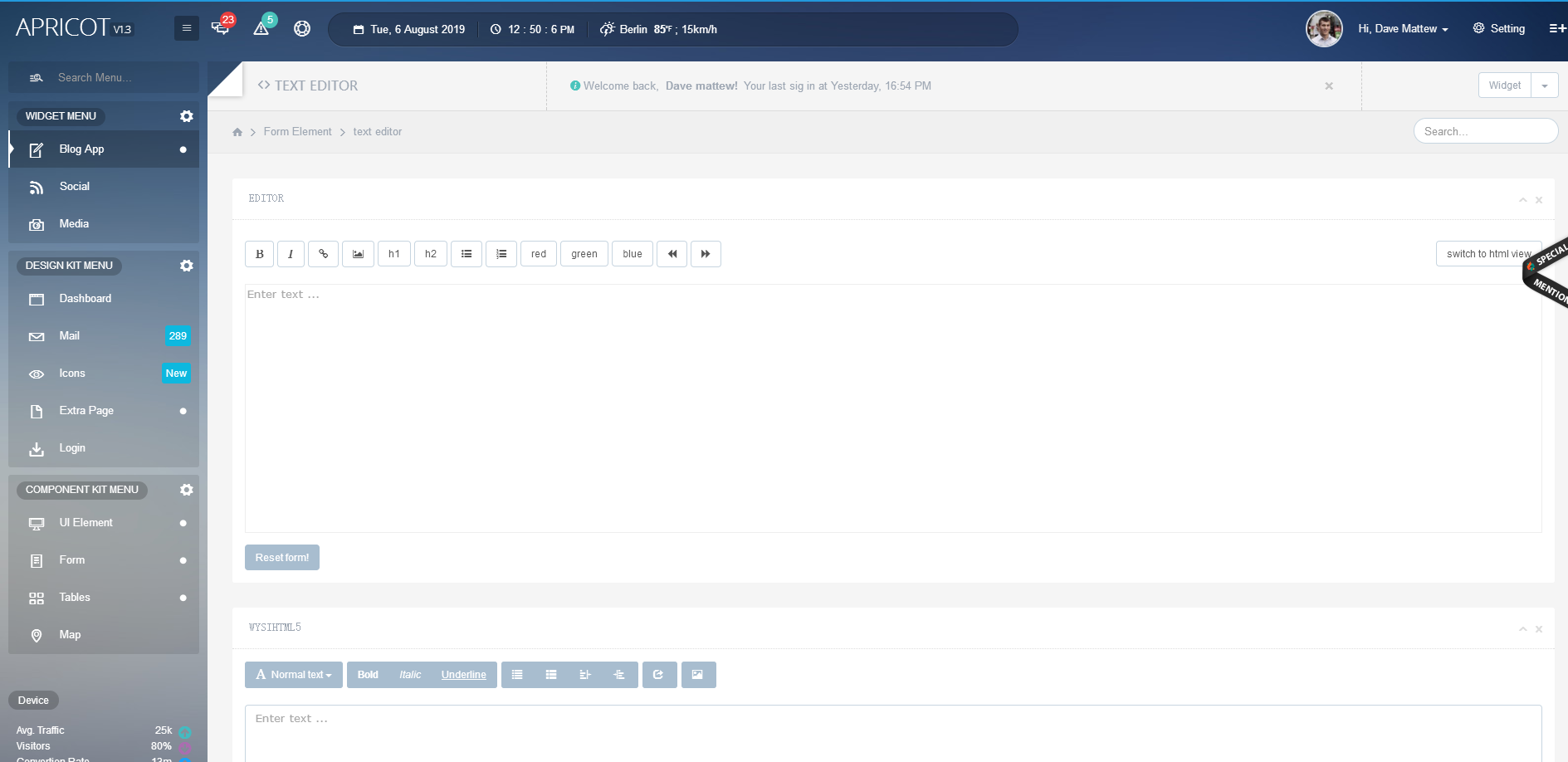Image resolution: width=1568 pixels, height=762 pixels.
Task: Open Login in sidebar
Action: (104, 448)
